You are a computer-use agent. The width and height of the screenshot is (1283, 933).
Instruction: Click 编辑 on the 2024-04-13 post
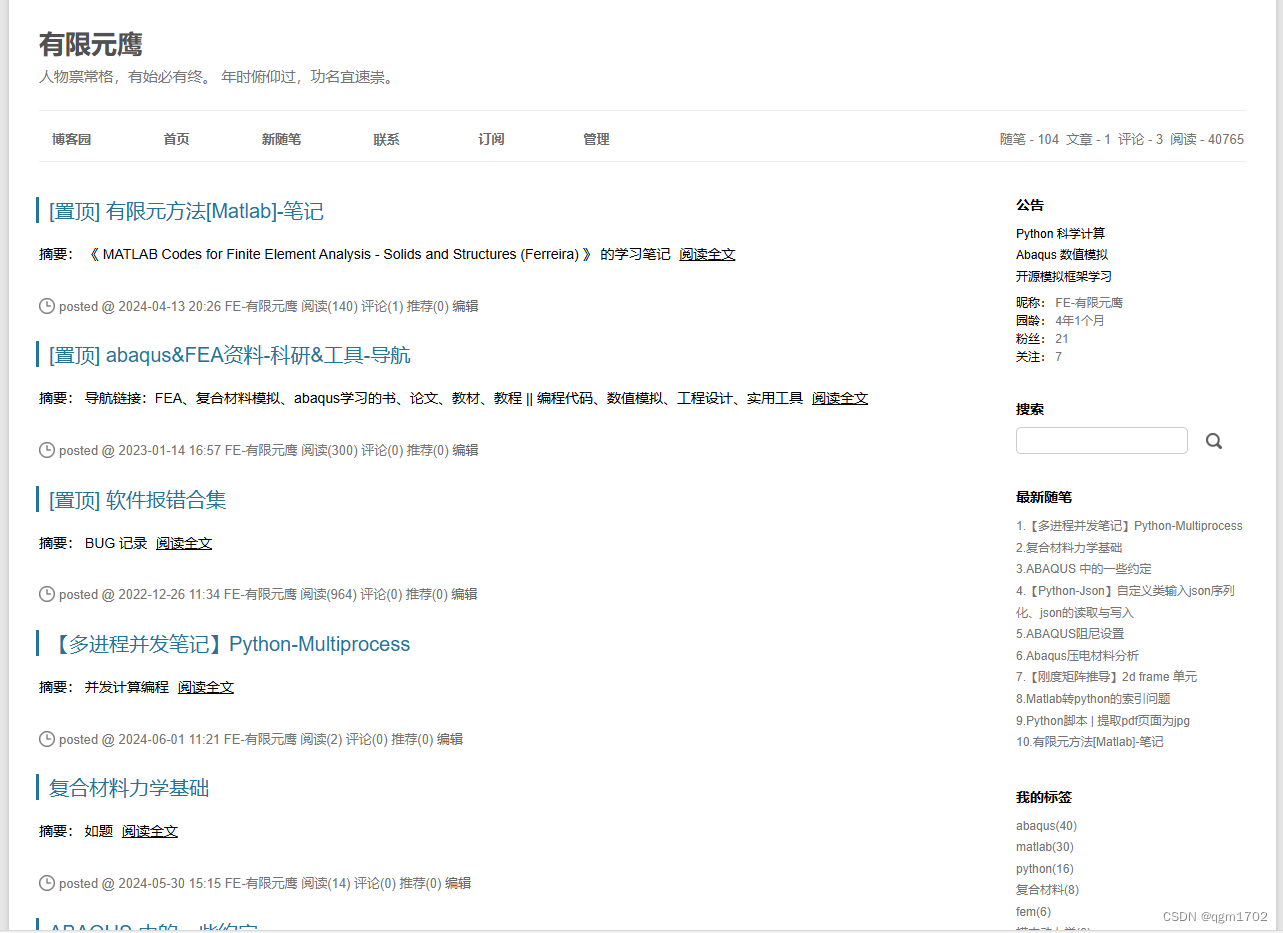465,306
